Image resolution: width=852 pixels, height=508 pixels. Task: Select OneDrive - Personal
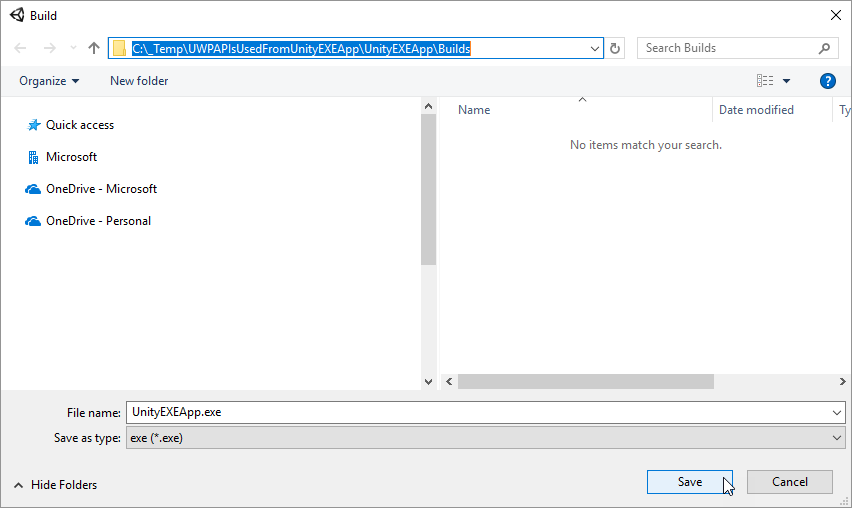coord(98,221)
